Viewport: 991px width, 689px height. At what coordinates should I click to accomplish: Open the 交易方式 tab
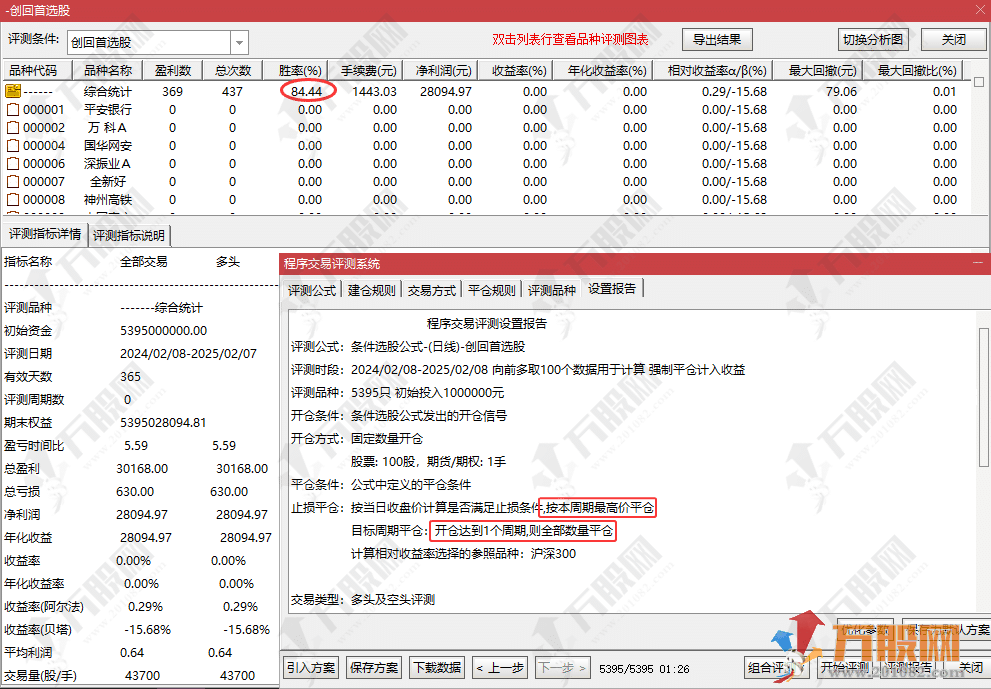[x=432, y=290]
